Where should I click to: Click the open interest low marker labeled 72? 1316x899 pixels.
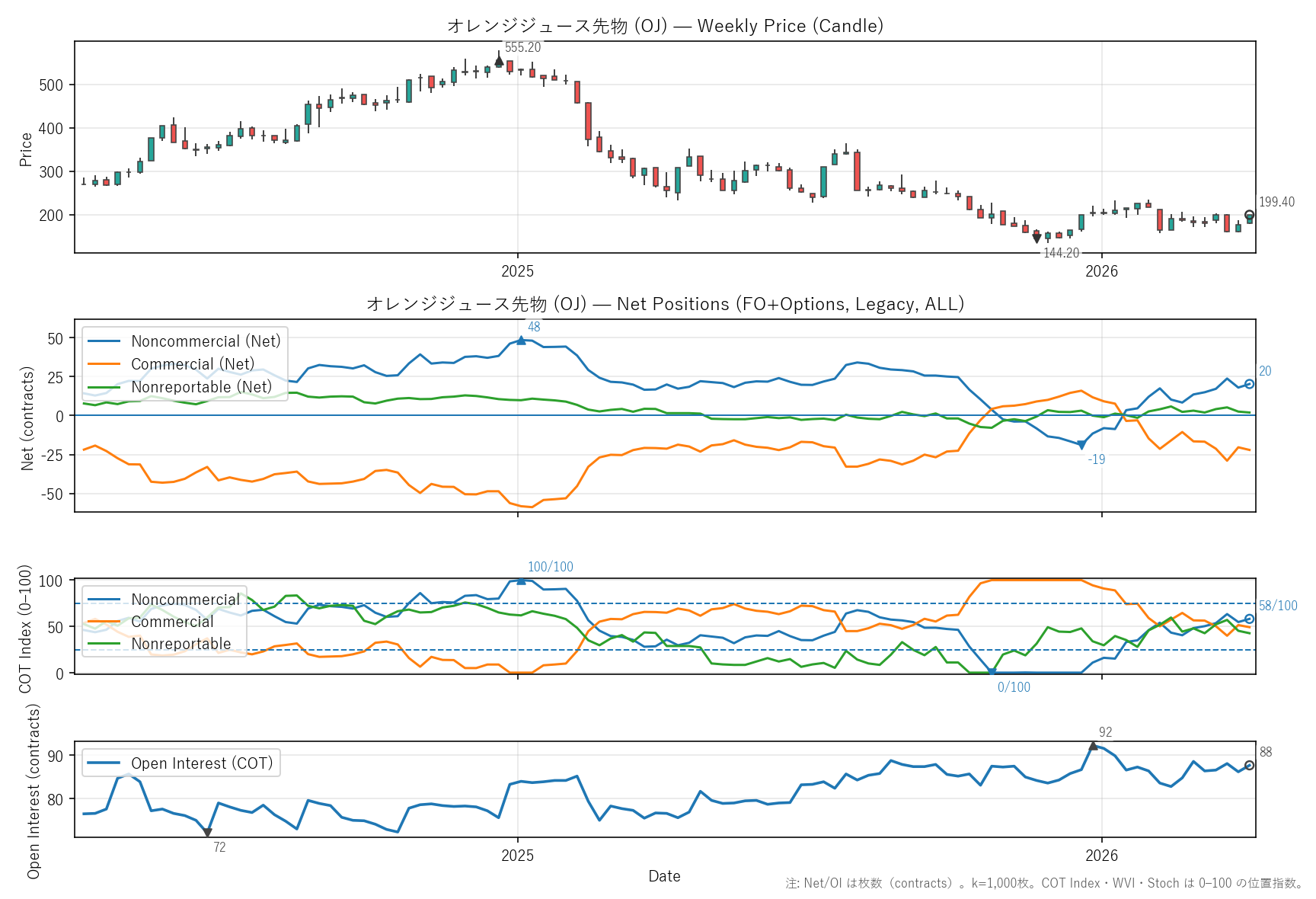[x=207, y=833]
